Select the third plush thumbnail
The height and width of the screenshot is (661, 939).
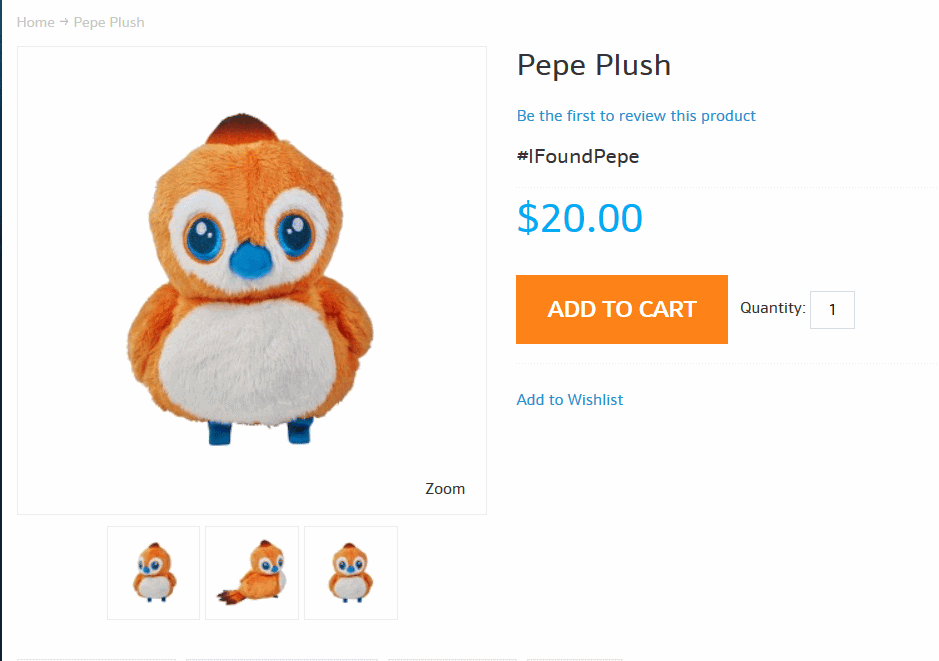351,573
